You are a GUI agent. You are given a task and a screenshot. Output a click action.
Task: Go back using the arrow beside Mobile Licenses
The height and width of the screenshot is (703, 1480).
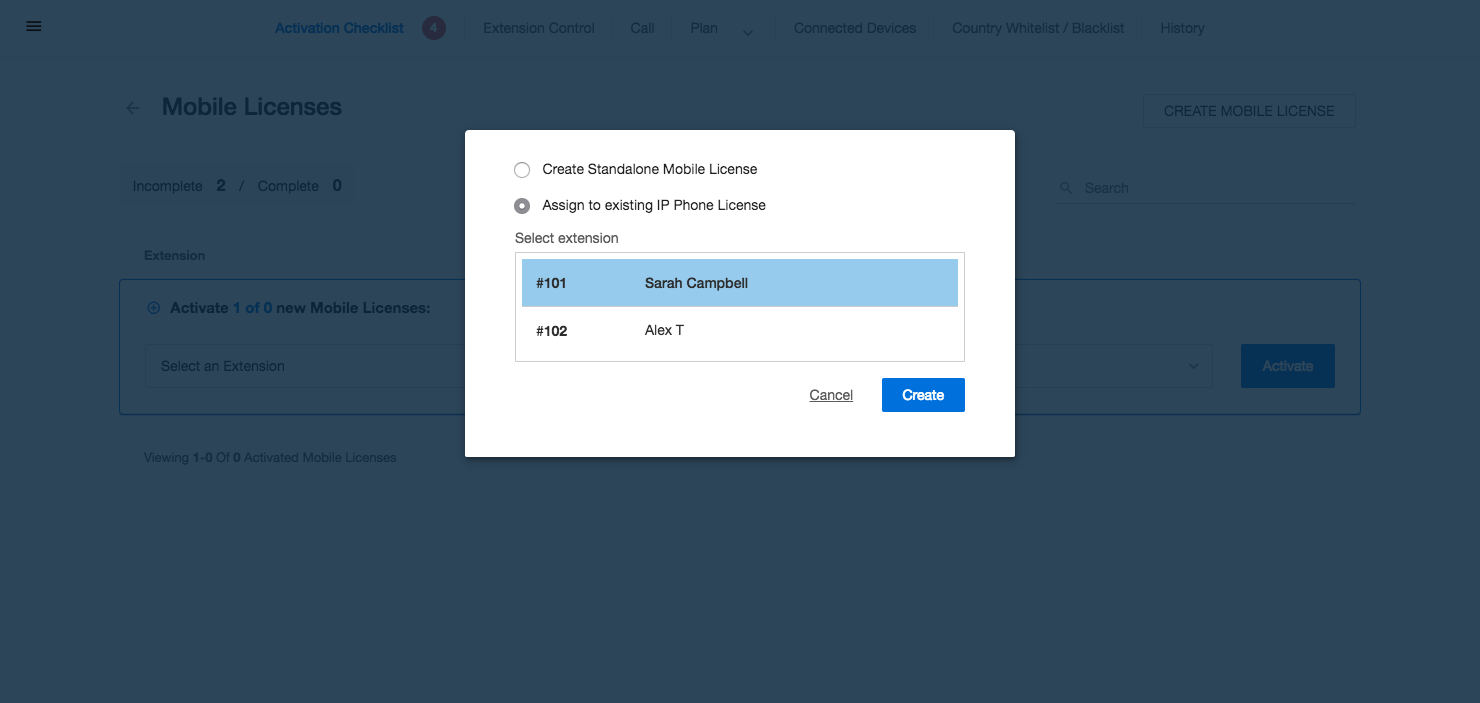coord(133,108)
